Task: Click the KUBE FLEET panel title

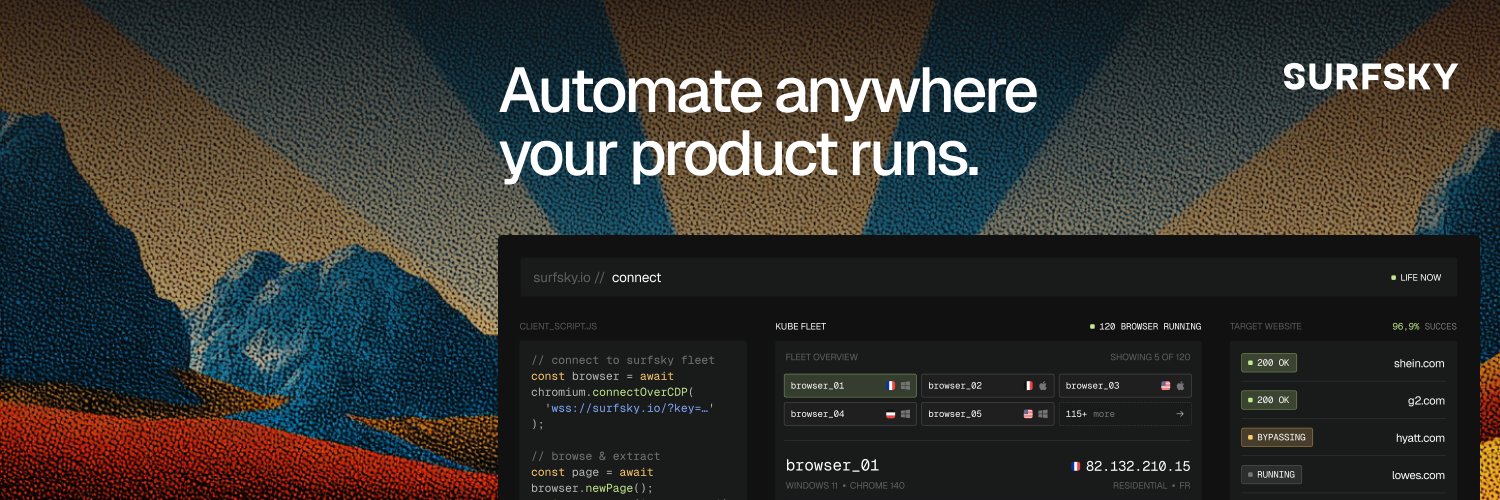Action: (x=801, y=326)
